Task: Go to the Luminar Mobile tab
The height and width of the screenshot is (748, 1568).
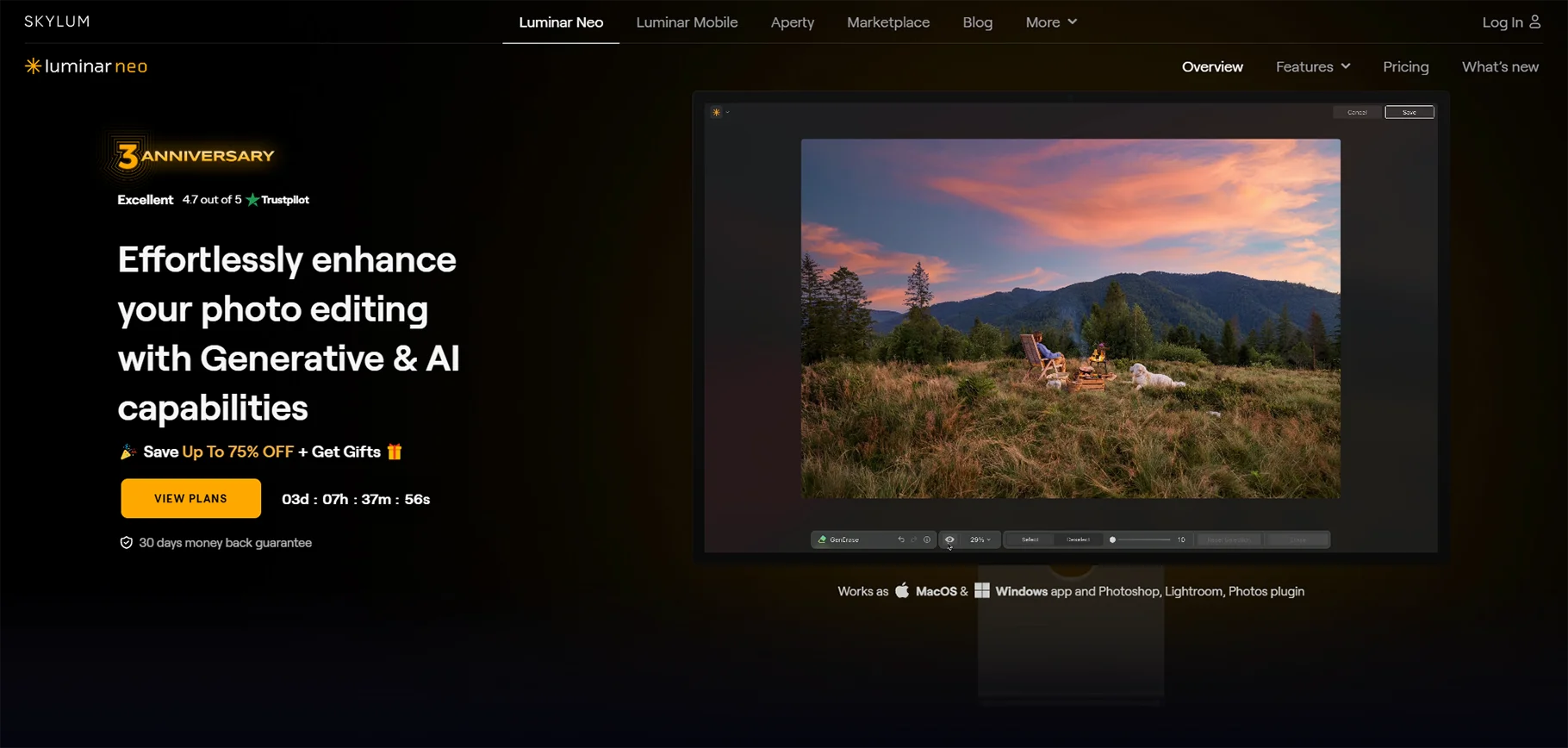Action: [x=687, y=22]
